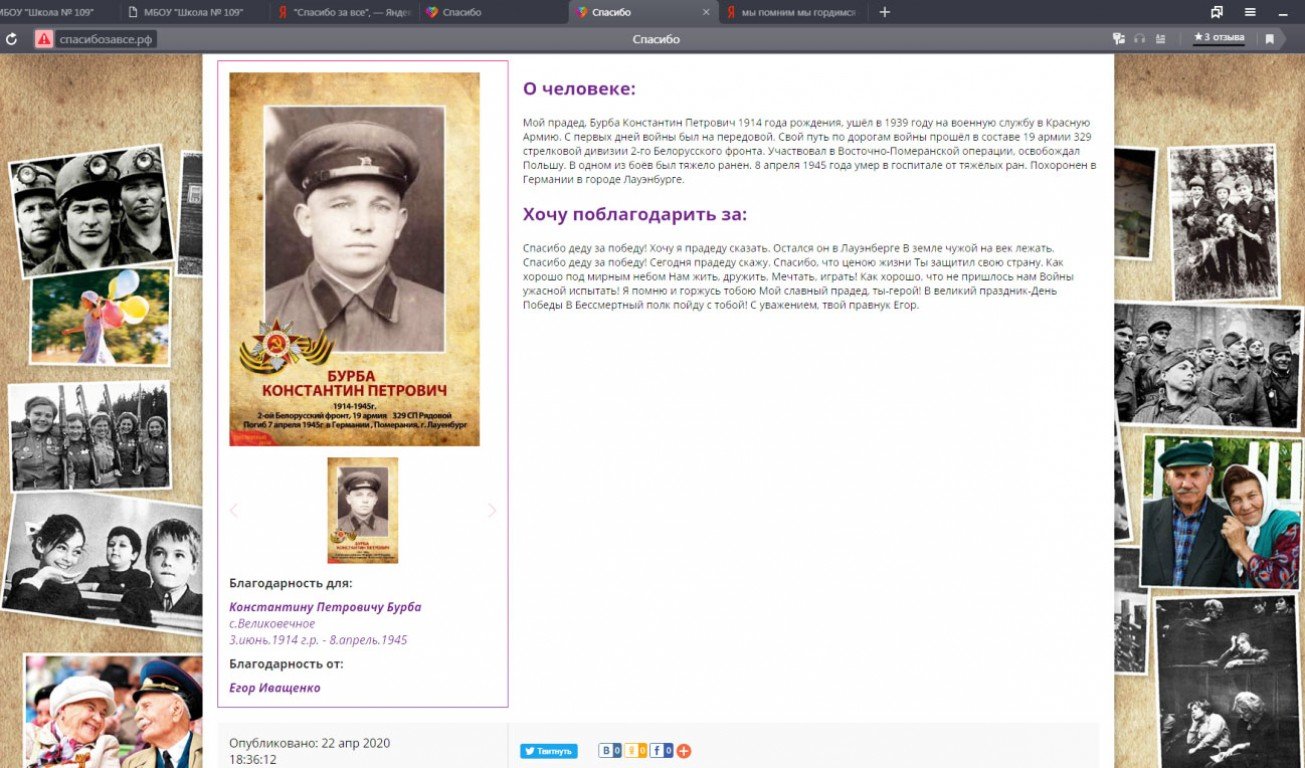Screen dimensions: 1305x768
Task: Click the "Твитнуть" tweet button
Action: point(548,751)
